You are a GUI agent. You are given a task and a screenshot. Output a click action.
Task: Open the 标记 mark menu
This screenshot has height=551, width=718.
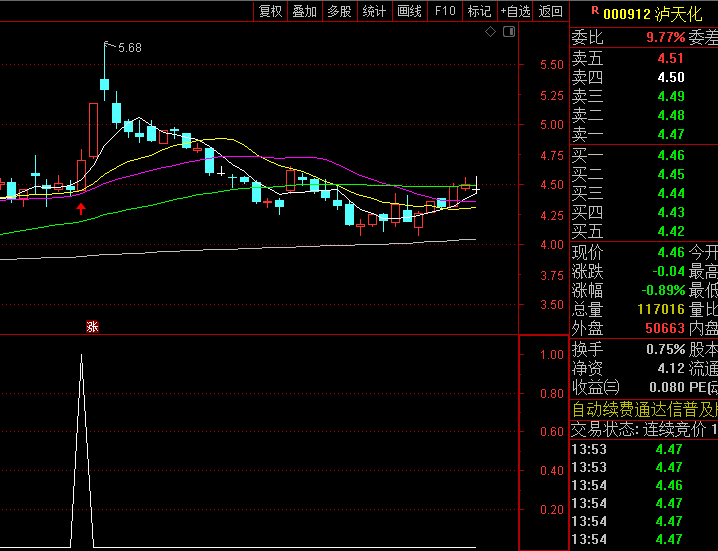479,12
